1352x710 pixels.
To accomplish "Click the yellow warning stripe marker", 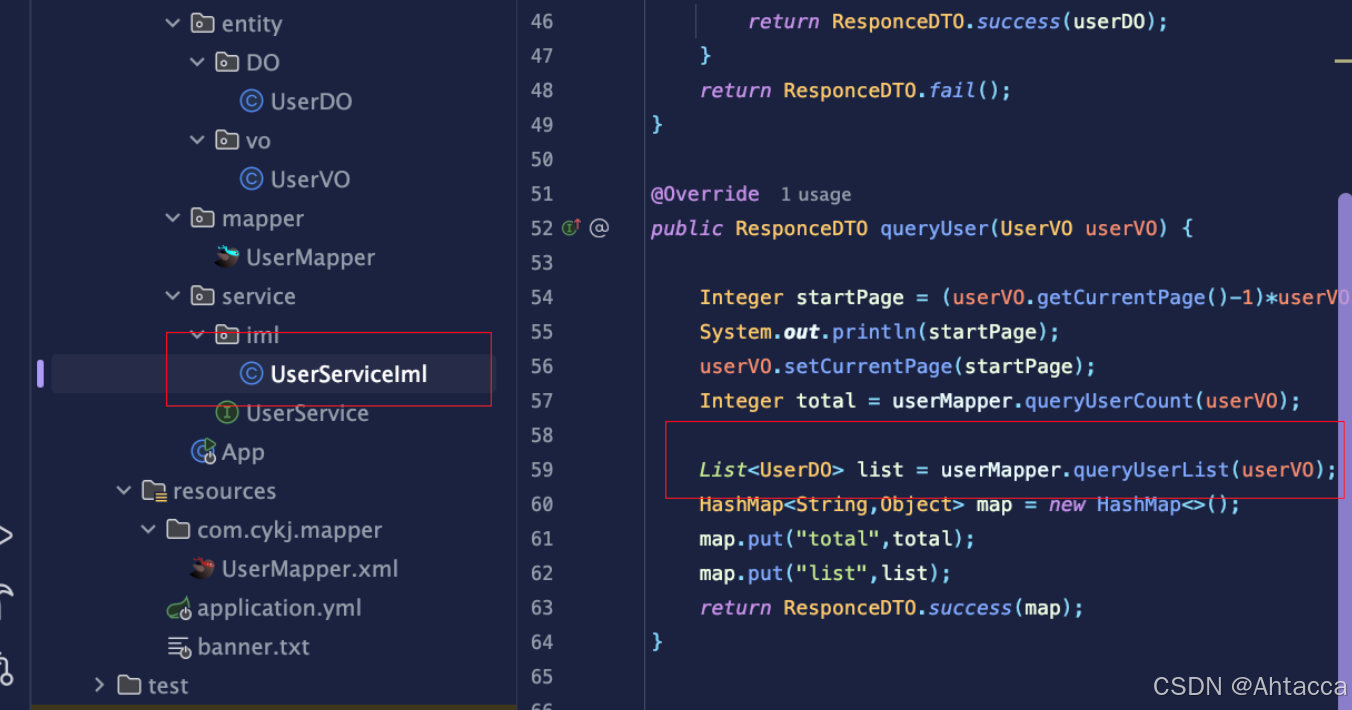I will click(1343, 61).
